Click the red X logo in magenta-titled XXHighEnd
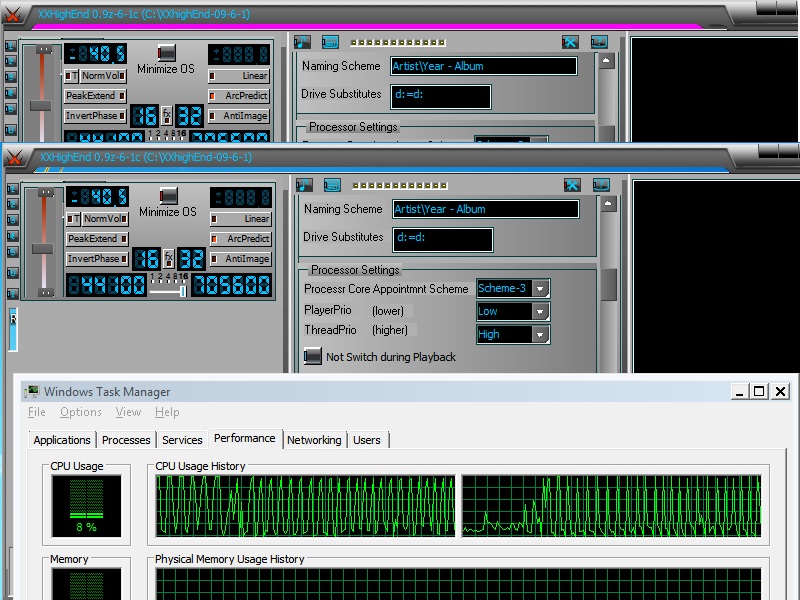Image resolution: width=800 pixels, height=600 pixels. (13, 15)
